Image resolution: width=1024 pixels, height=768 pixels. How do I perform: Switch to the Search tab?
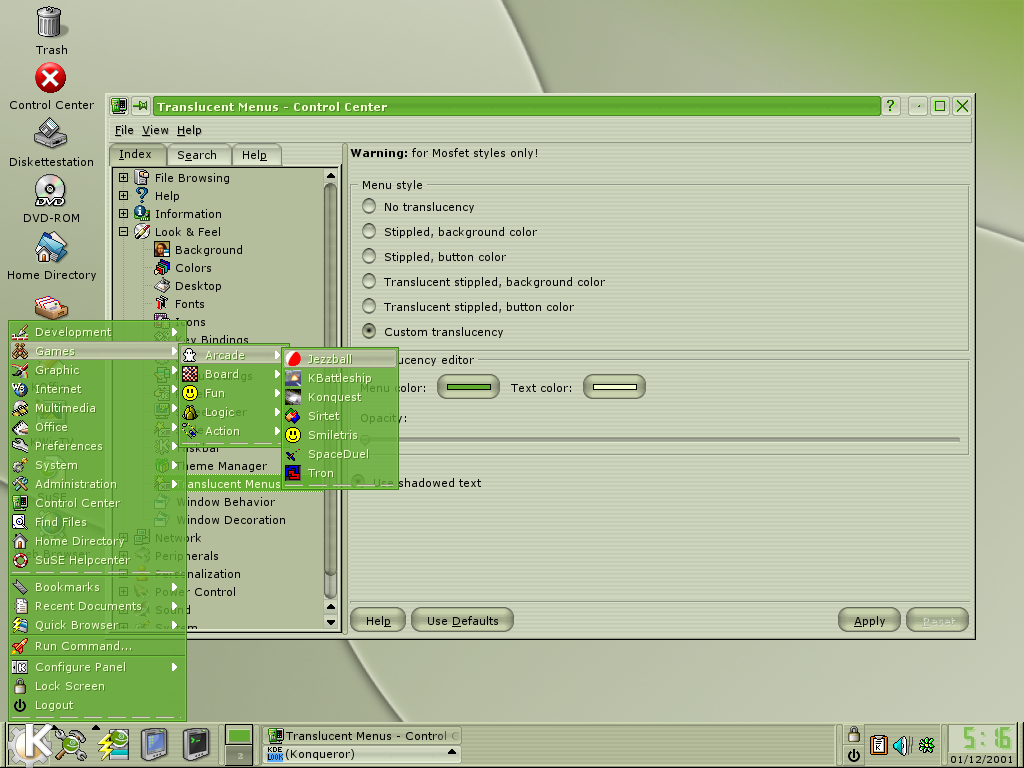pyautogui.click(x=197, y=155)
